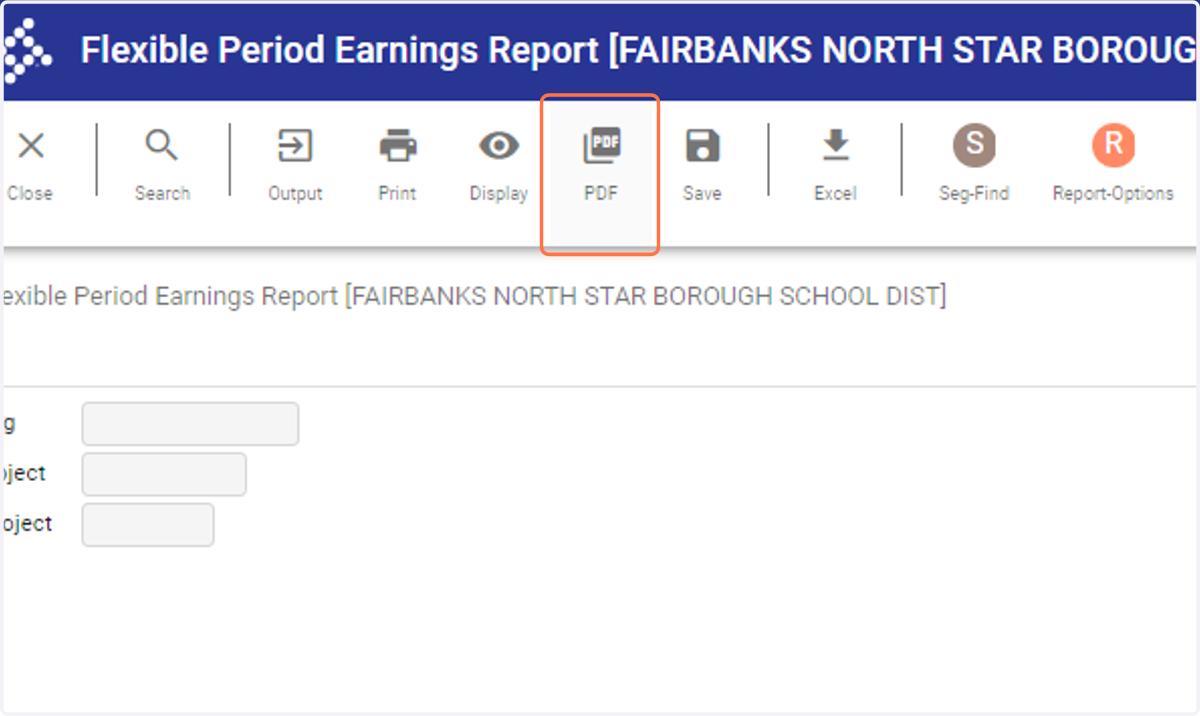
Task: Open Seg-Find with the S icon
Action: coord(974,145)
